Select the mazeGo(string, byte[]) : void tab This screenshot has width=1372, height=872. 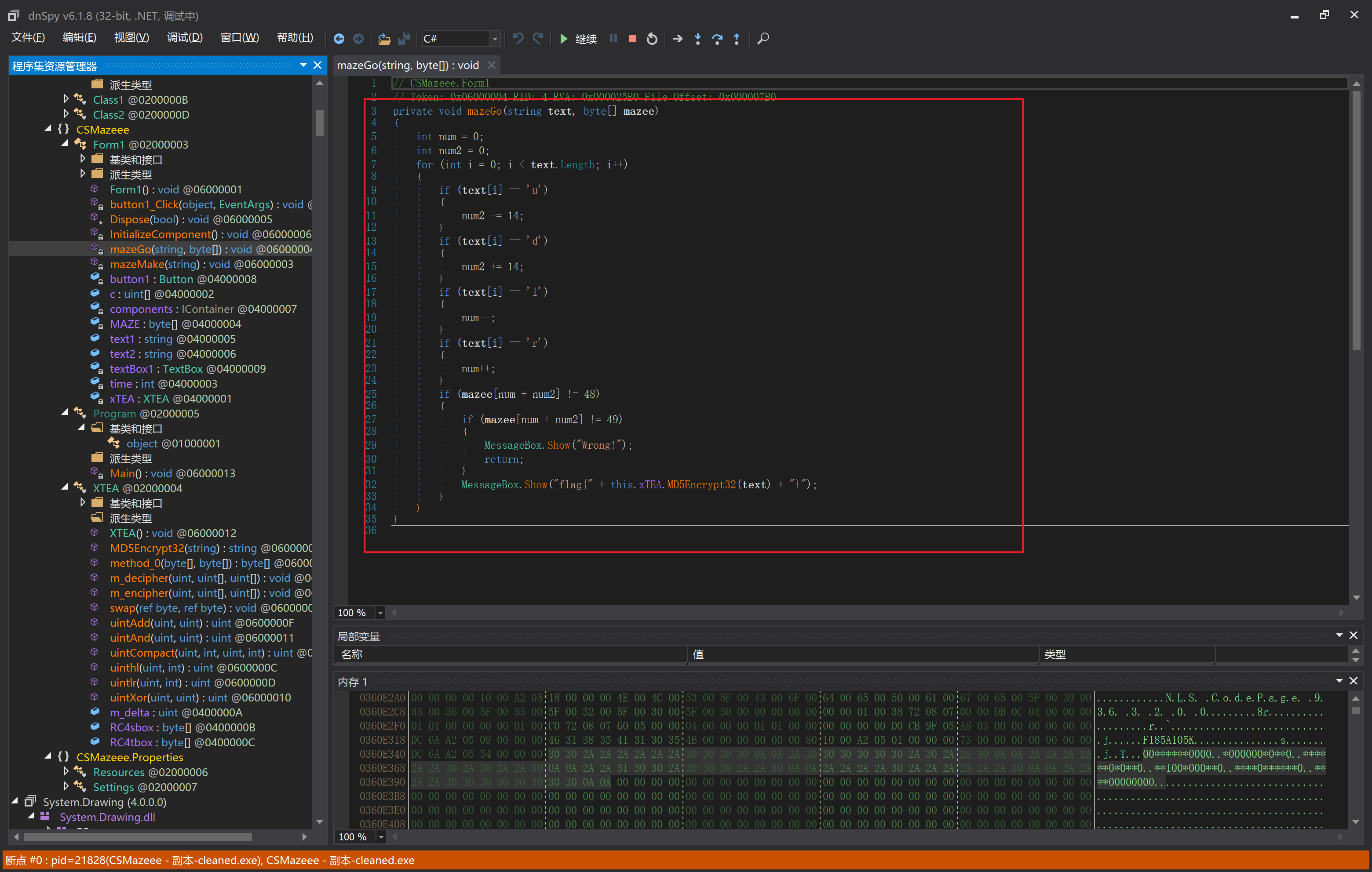tap(408, 65)
